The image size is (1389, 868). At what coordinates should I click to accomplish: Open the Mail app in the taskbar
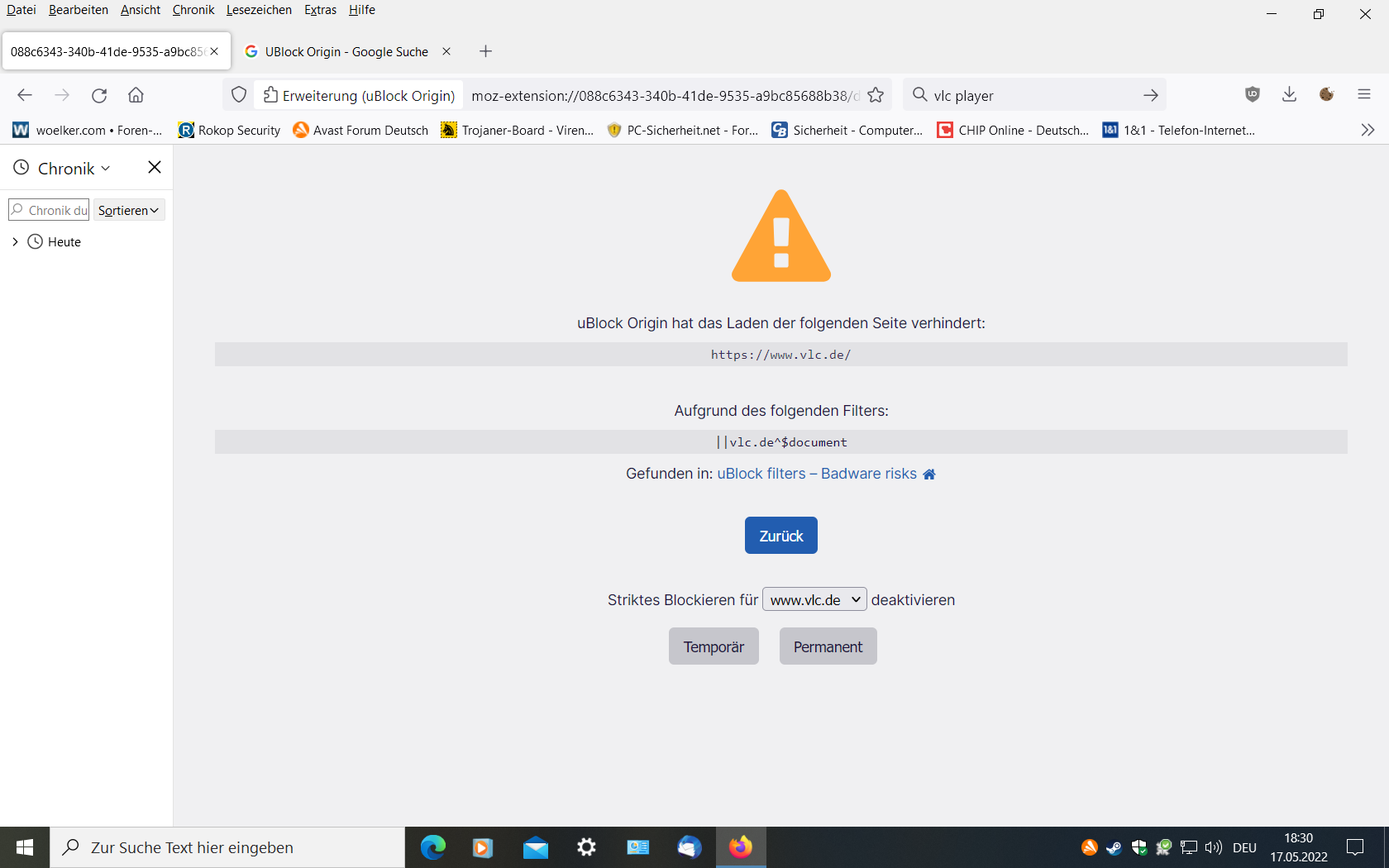pyautogui.click(x=535, y=847)
